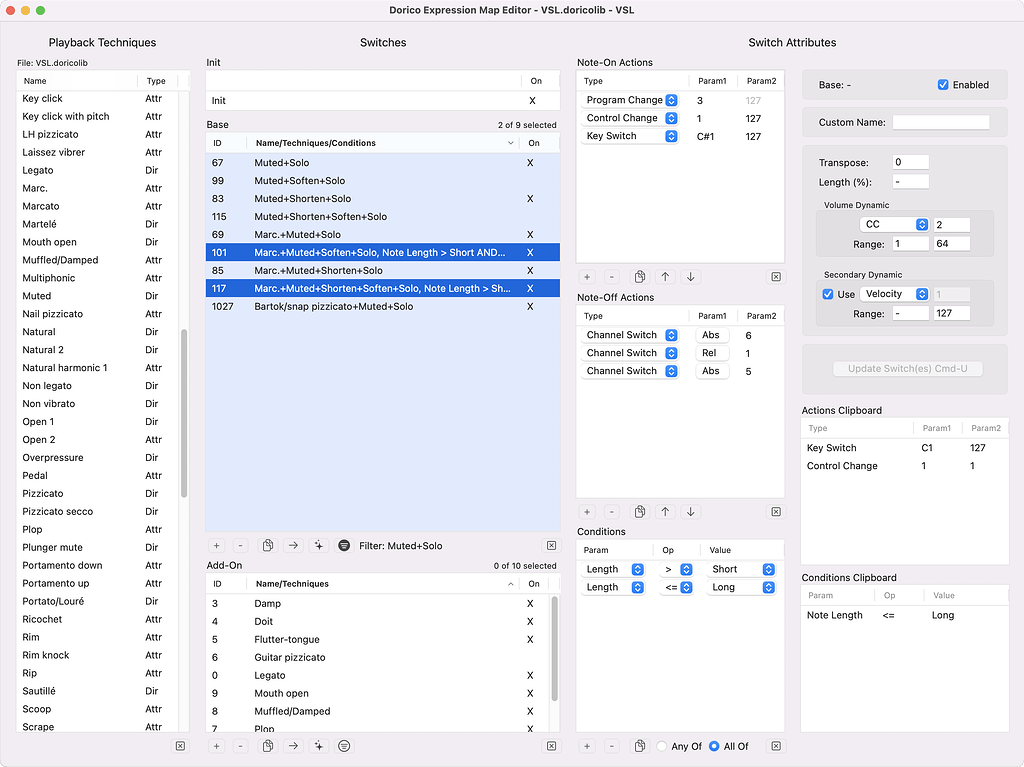Add a new switch to the Base list
This screenshot has height=767, width=1024.
point(216,545)
